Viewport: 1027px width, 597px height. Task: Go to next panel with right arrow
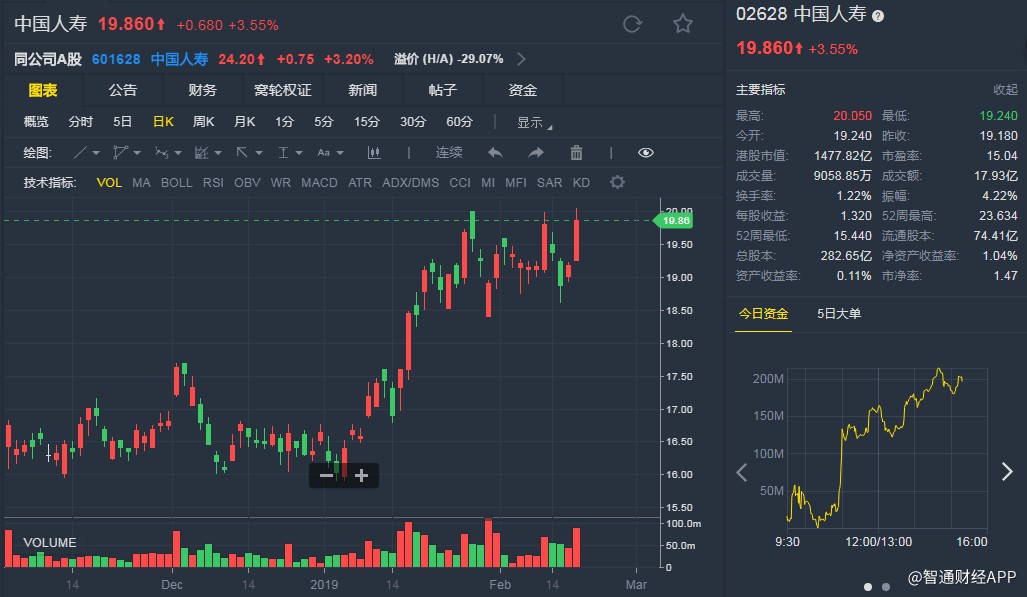tap(1006, 472)
